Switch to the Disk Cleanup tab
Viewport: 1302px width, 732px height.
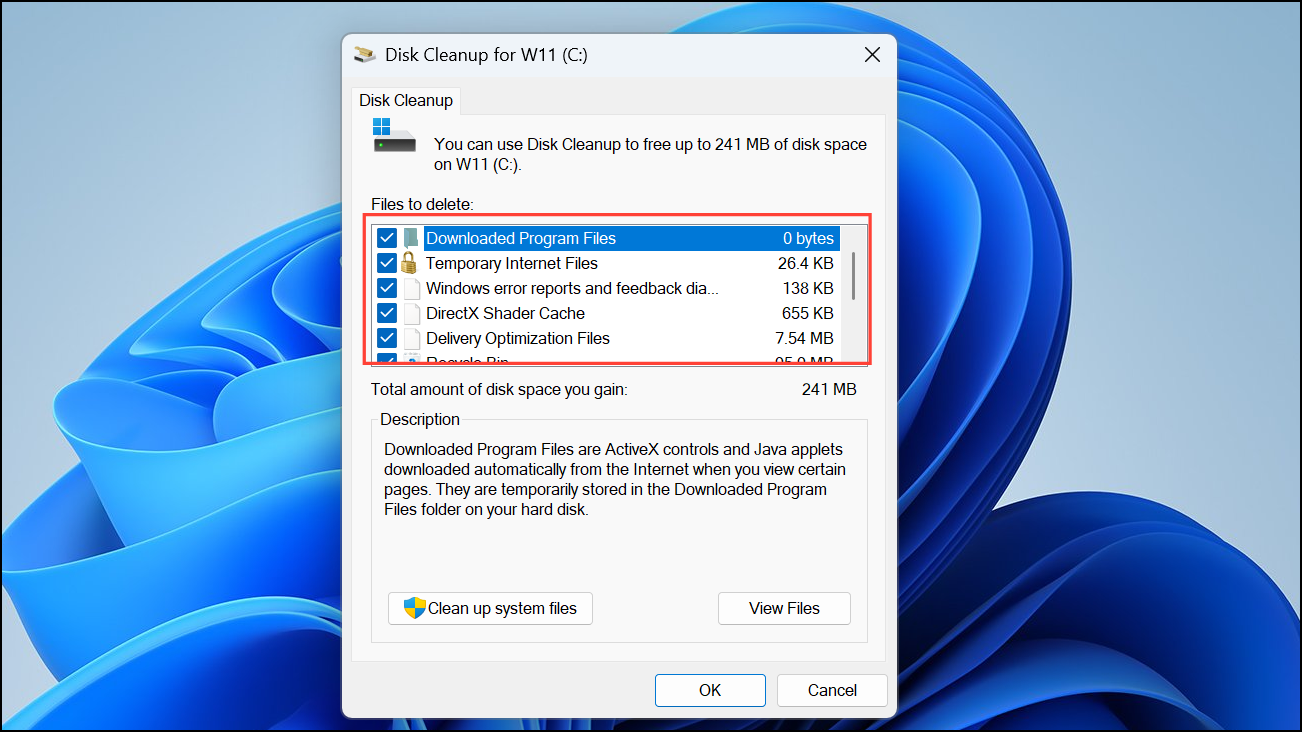(406, 100)
